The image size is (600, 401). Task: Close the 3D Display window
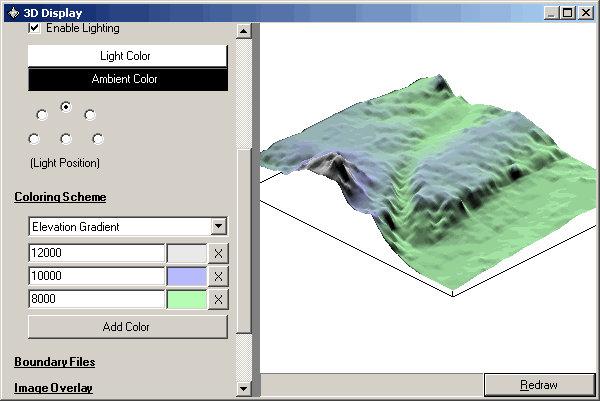coord(586,13)
